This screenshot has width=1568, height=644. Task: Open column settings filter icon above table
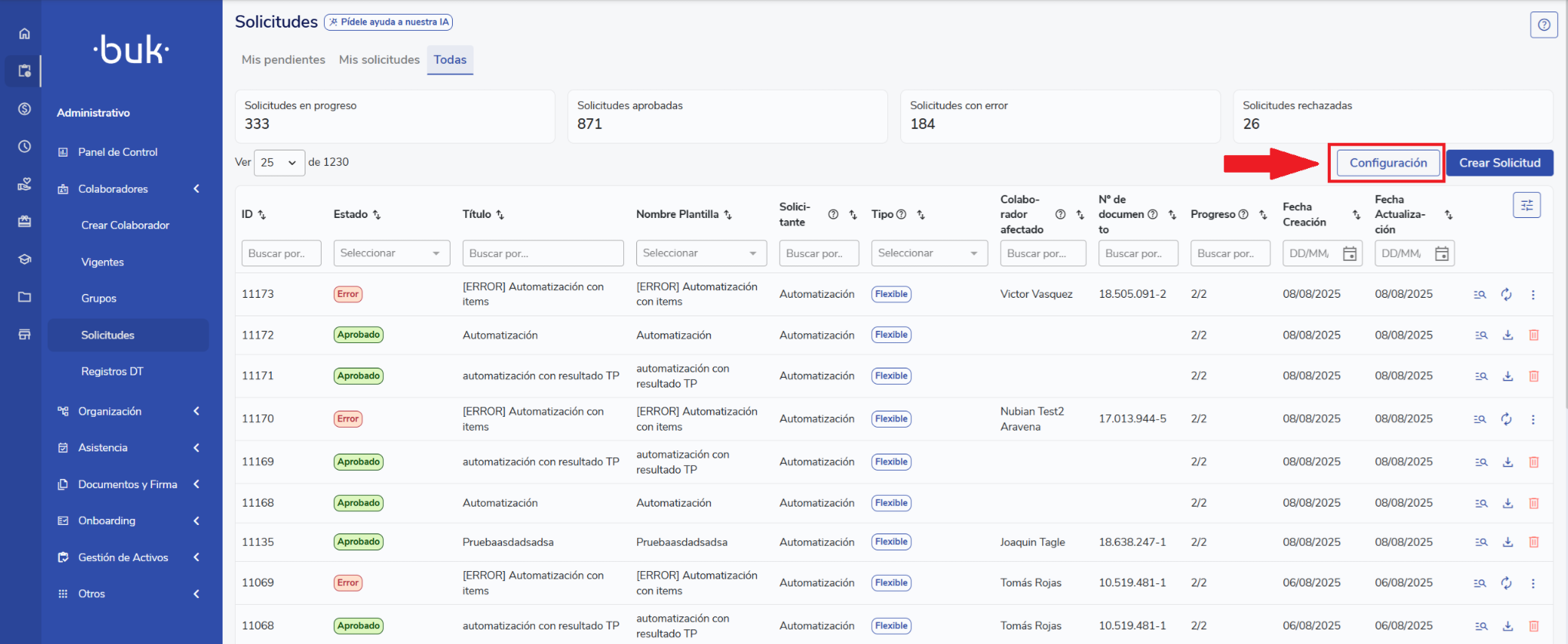pos(1527,205)
